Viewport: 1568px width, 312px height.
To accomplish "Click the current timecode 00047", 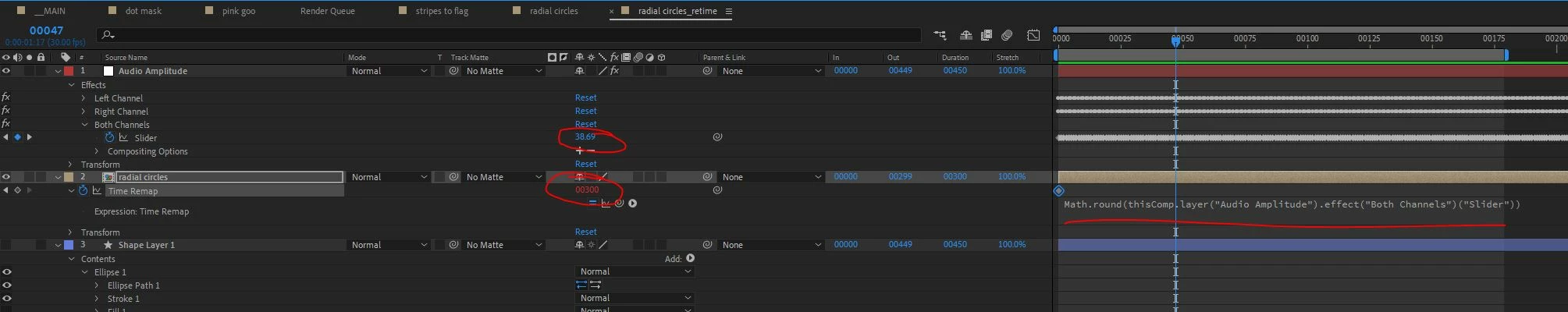I will click(x=46, y=30).
